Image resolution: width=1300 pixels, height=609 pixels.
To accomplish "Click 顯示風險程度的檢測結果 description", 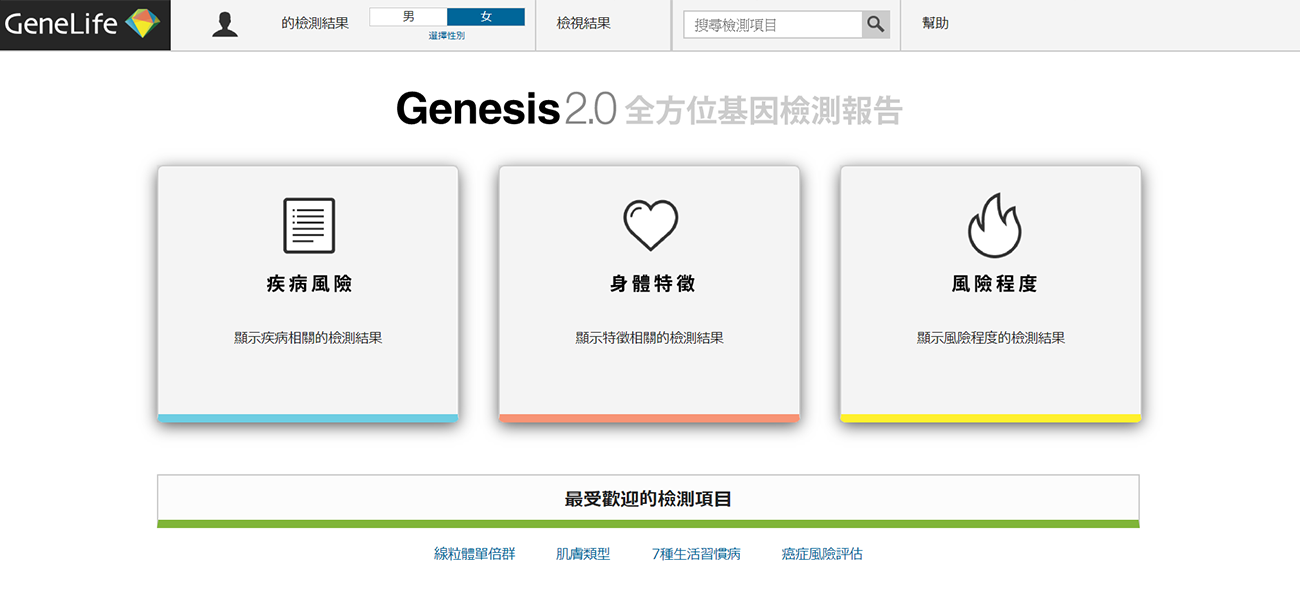I will pyautogui.click(x=991, y=338).
